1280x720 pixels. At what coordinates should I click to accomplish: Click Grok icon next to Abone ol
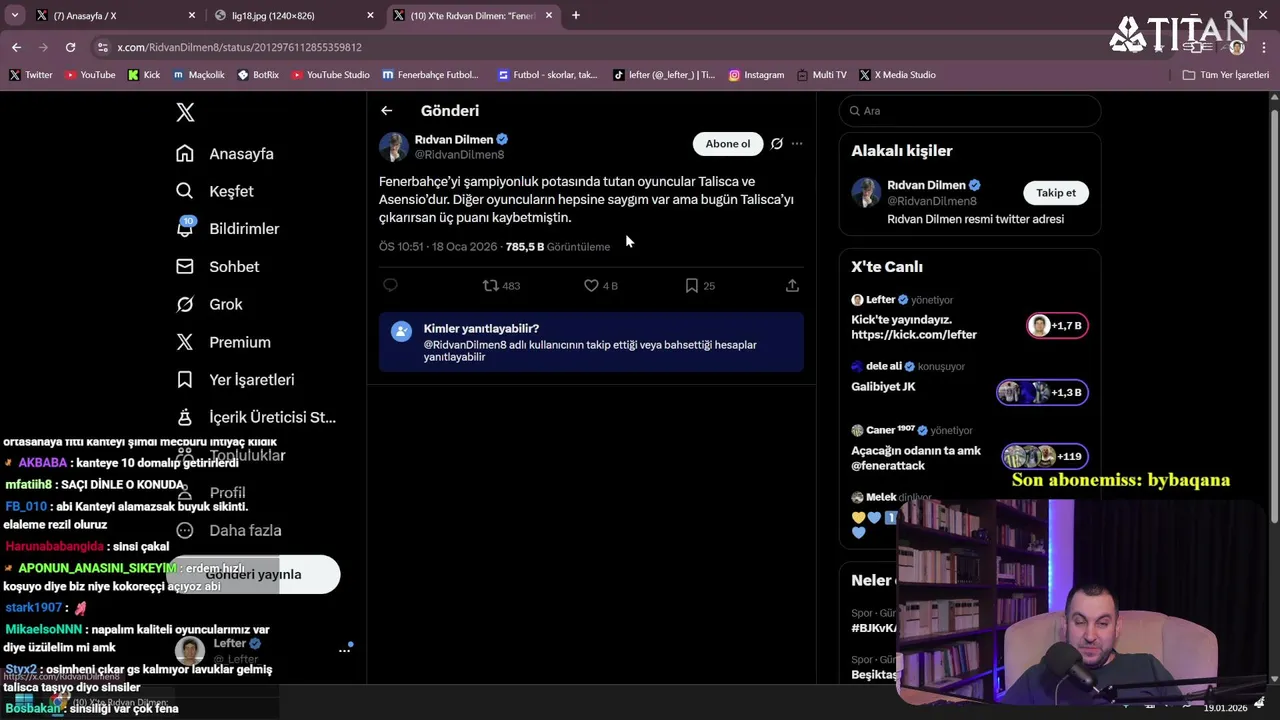[777, 144]
